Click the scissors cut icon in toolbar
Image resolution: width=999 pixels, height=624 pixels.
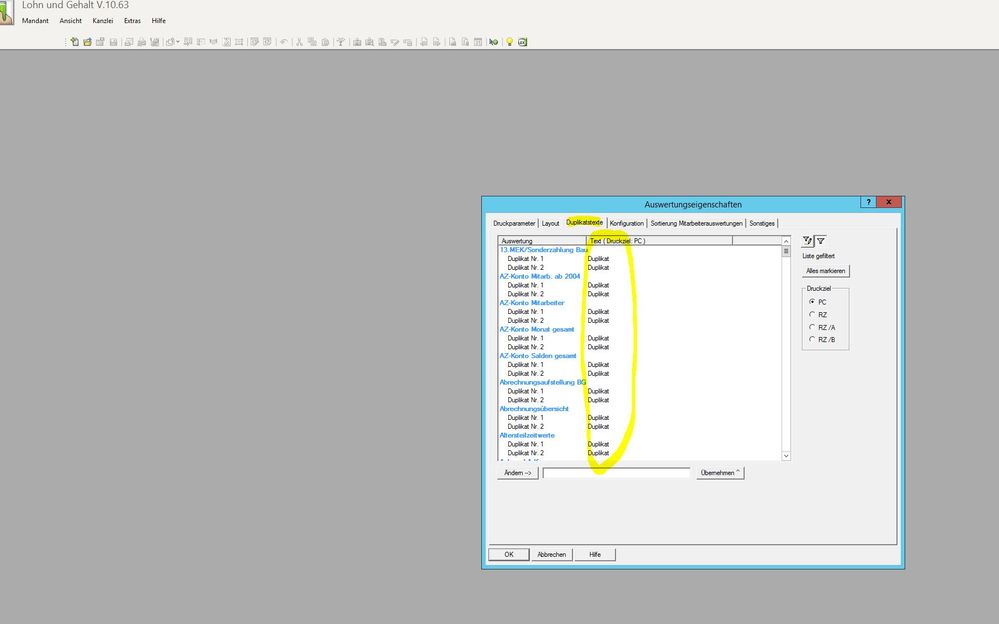298,42
